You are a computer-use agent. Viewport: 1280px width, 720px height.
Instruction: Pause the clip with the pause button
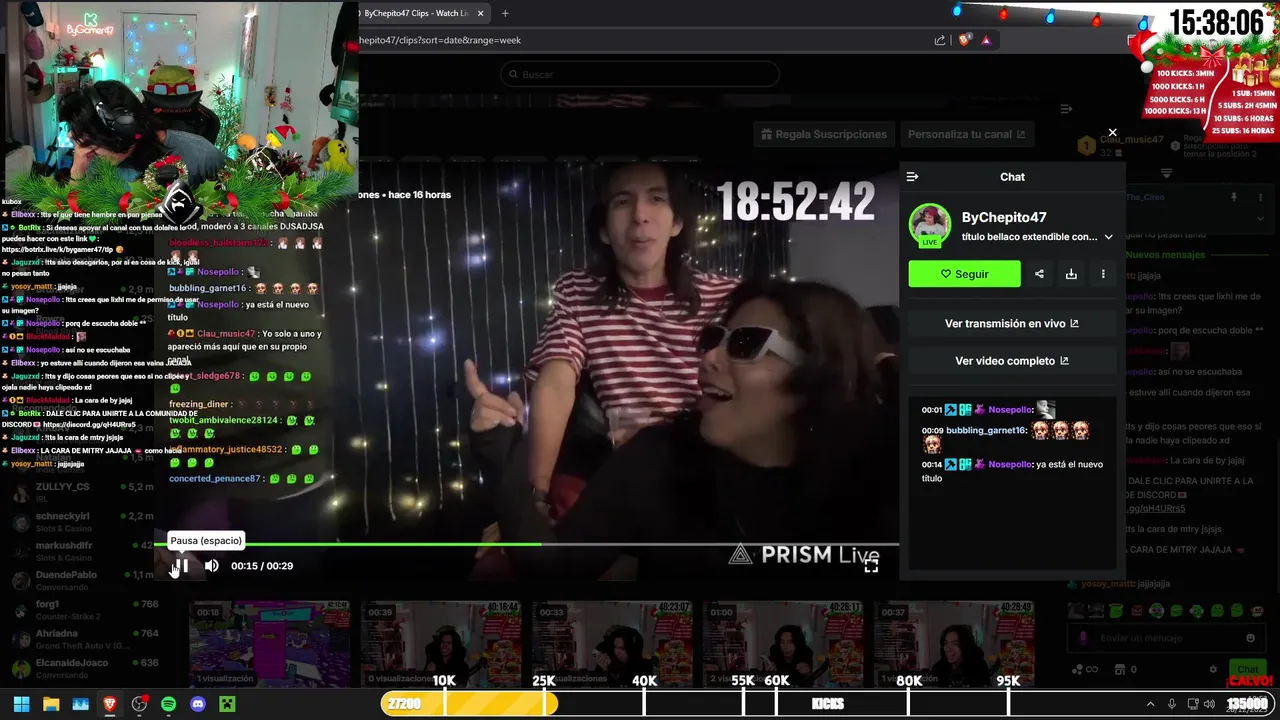[x=182, y=566]
